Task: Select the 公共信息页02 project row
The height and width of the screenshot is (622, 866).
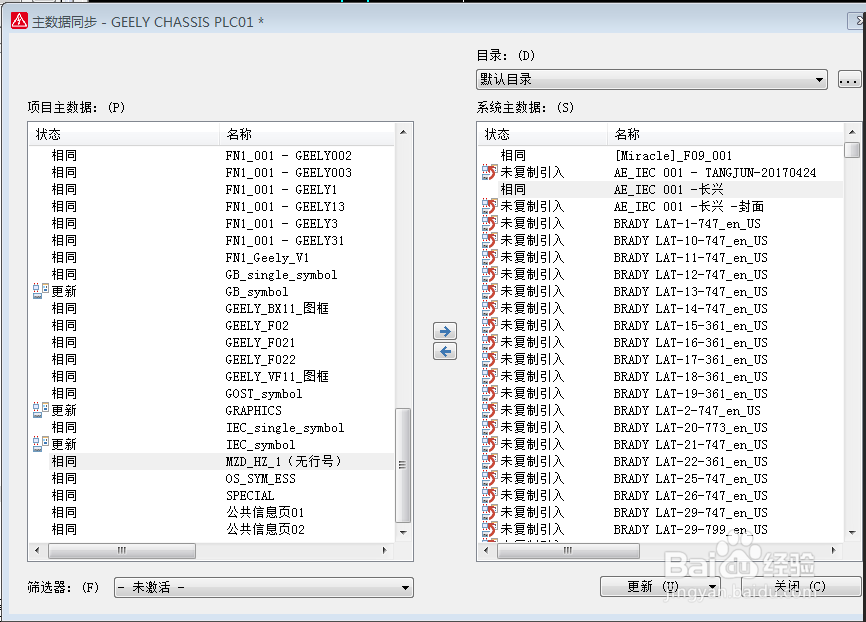Action: (x=212, y=529)
